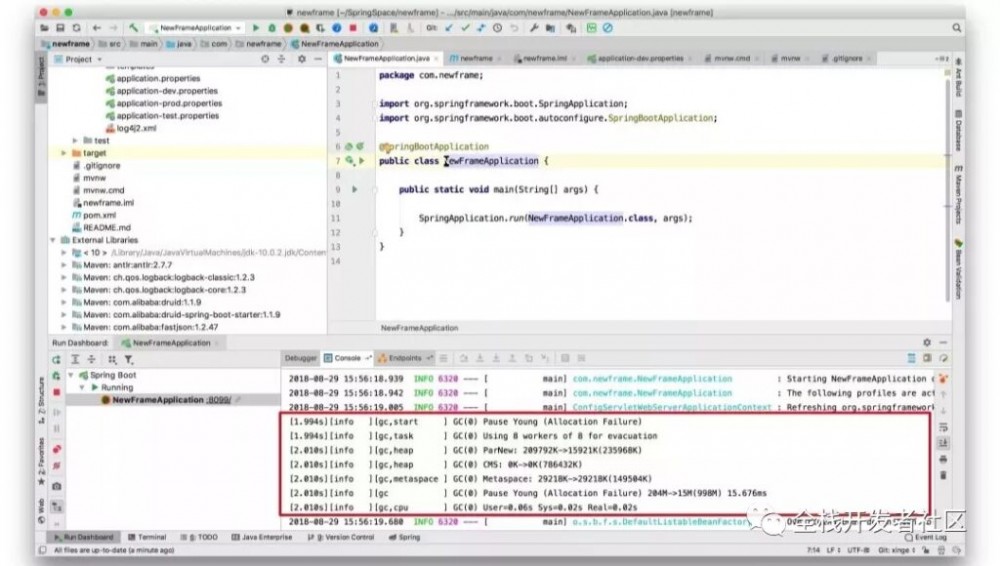Open the Structure side tool window

tap(41, 401)
